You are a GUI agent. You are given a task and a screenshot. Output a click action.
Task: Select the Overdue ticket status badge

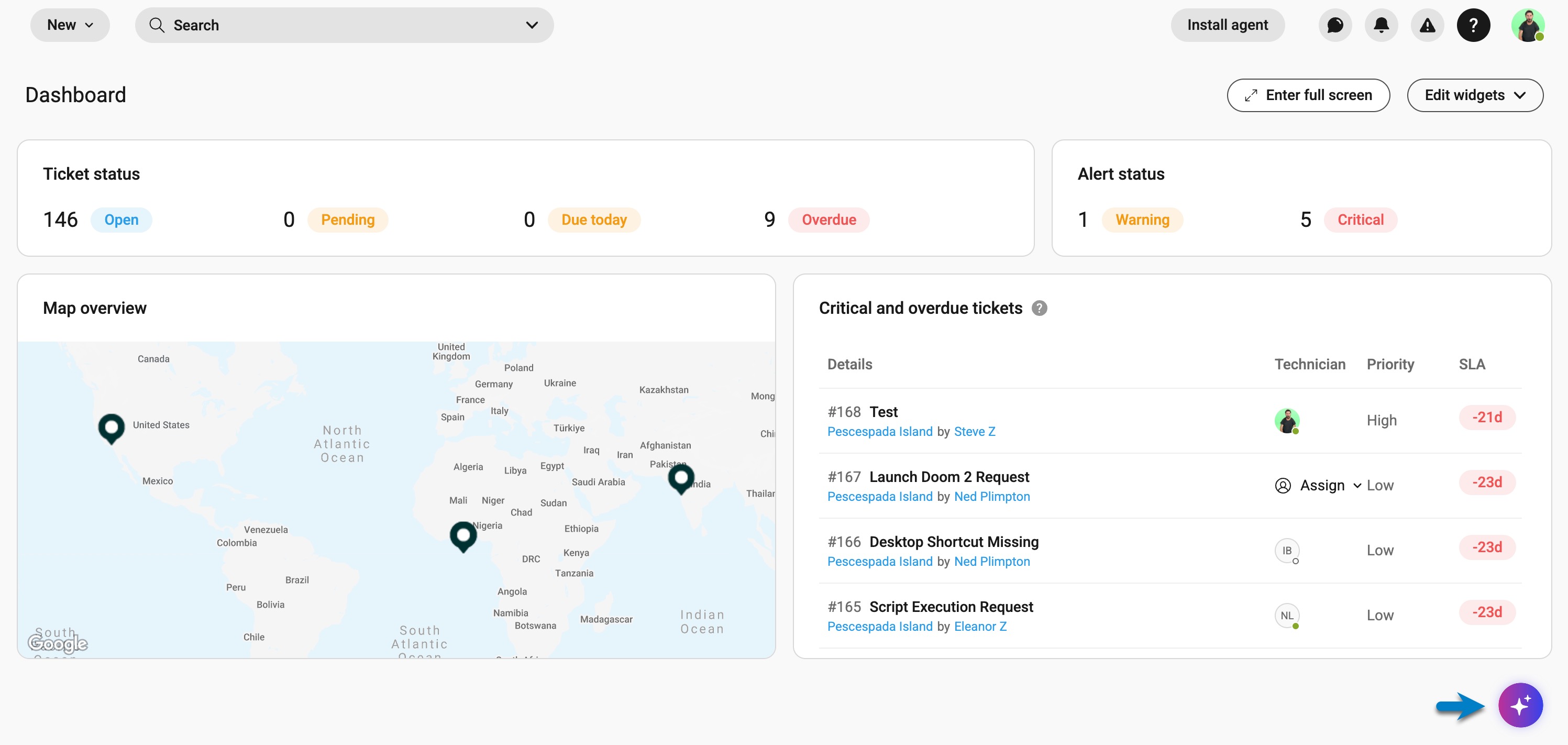(828, 220)
